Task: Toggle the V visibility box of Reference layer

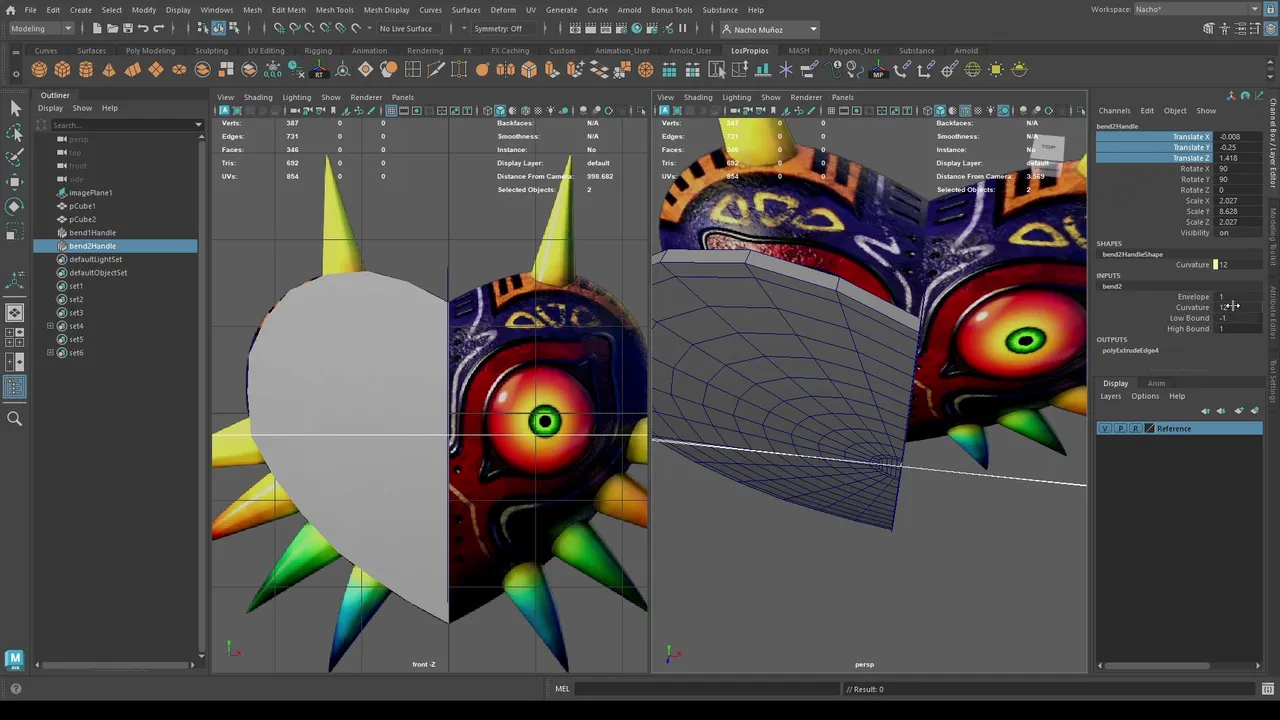Action: 1104,428
